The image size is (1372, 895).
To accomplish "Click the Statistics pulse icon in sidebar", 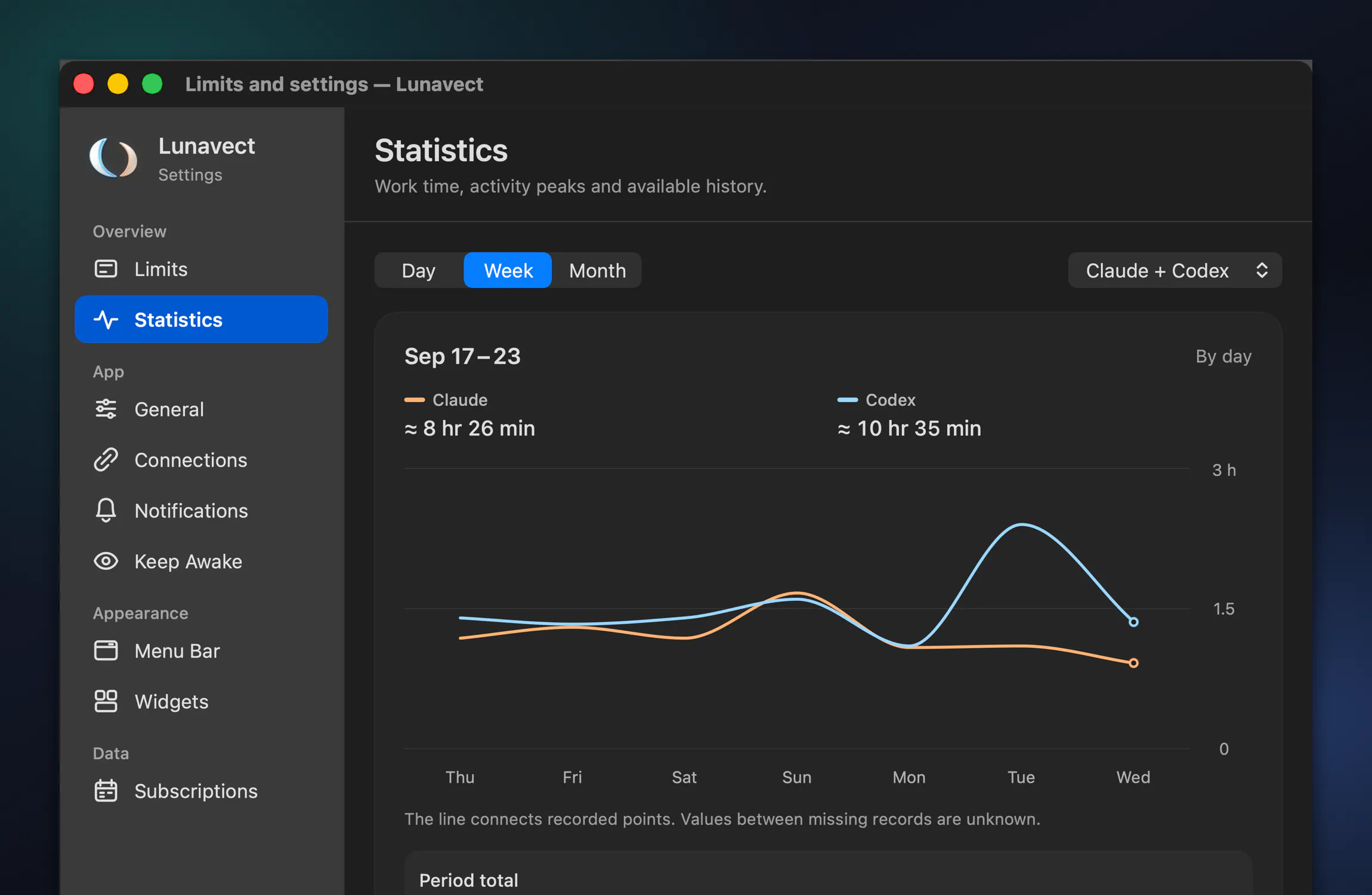I will (x=106, y=320).
